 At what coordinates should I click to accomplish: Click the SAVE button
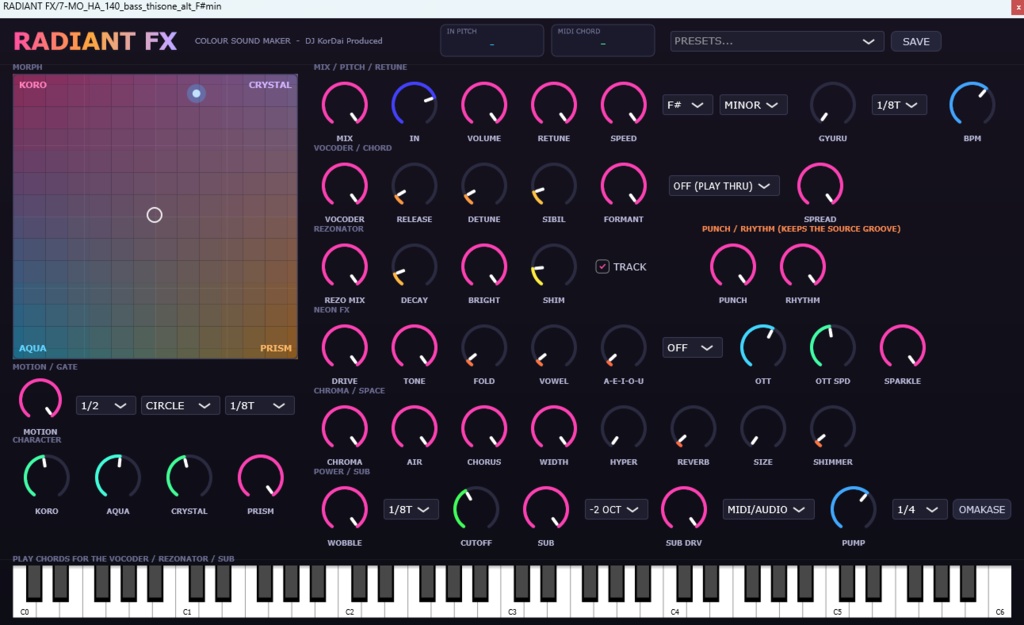916,41
